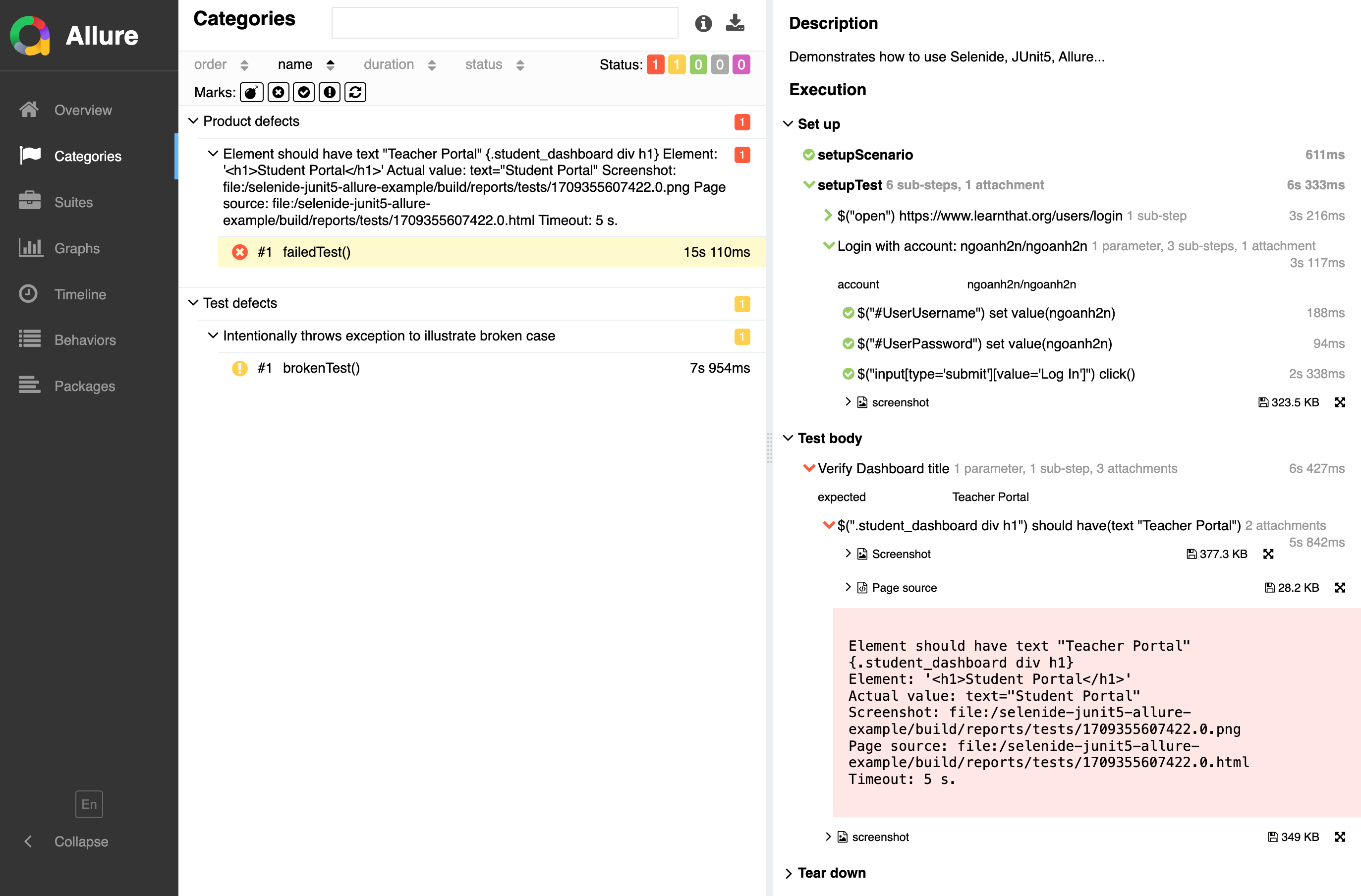Select failedTest() row
The height and width of the screenshot is (896, 1361).
(x=492, y=252)
